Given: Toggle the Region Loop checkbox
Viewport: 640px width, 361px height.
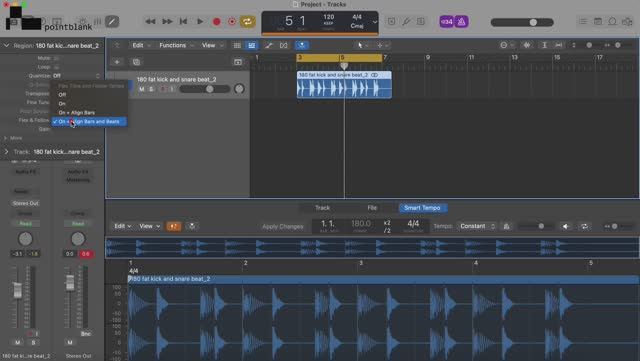Looking at the screenshot, I should point(56,67).
